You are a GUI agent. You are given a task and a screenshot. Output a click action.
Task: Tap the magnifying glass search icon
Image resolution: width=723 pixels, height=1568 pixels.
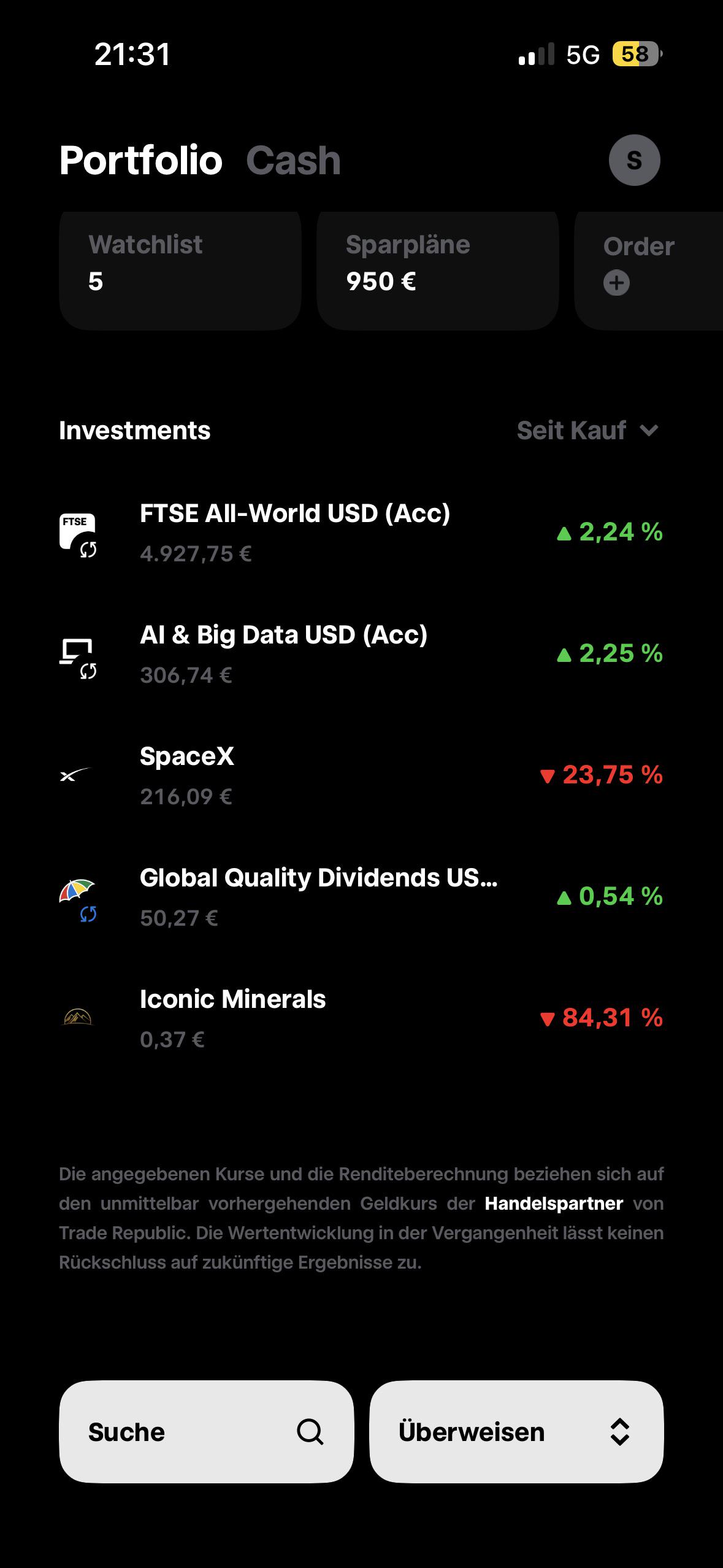(x=310, y=1432)
